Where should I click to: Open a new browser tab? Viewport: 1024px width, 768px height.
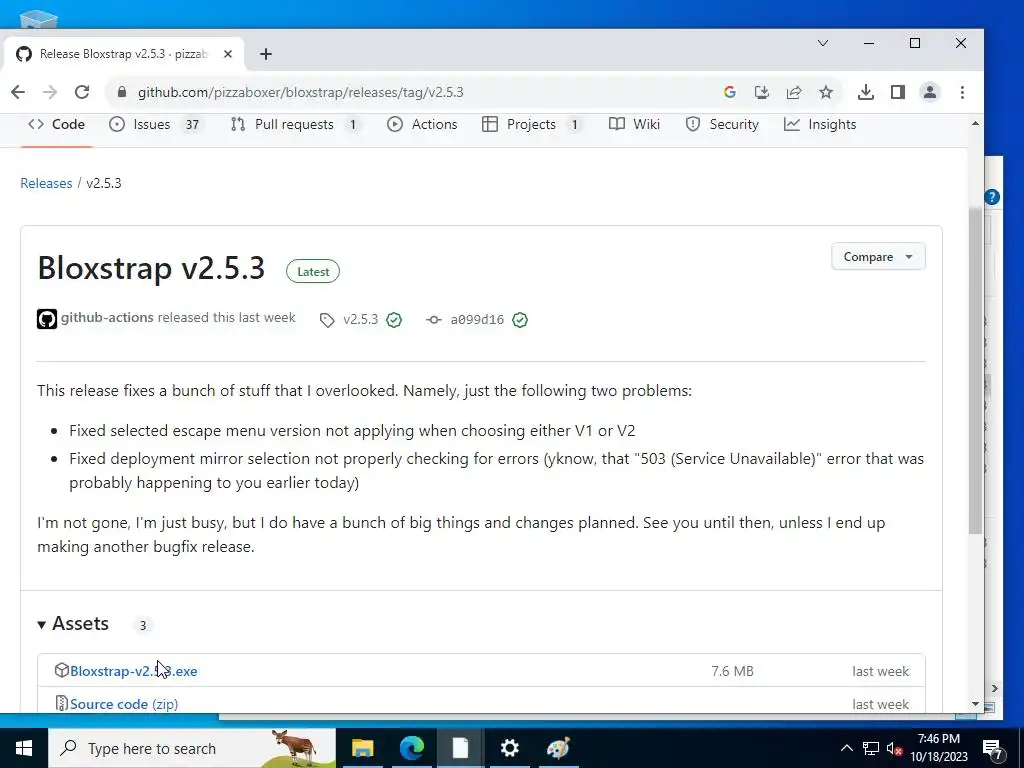(266, 54)
